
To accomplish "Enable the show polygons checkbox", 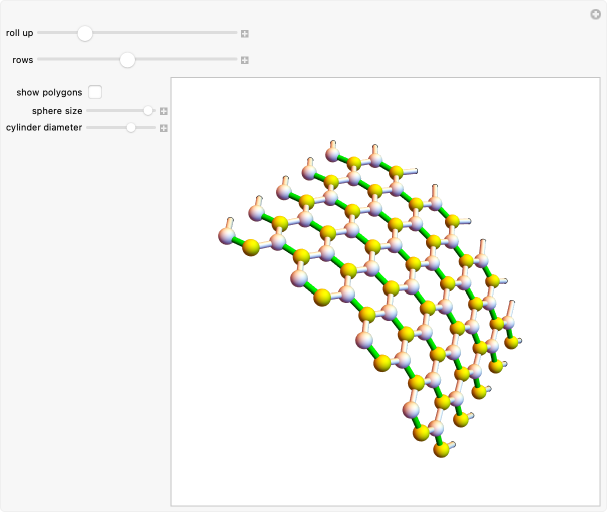I will [x=95, y=92].
